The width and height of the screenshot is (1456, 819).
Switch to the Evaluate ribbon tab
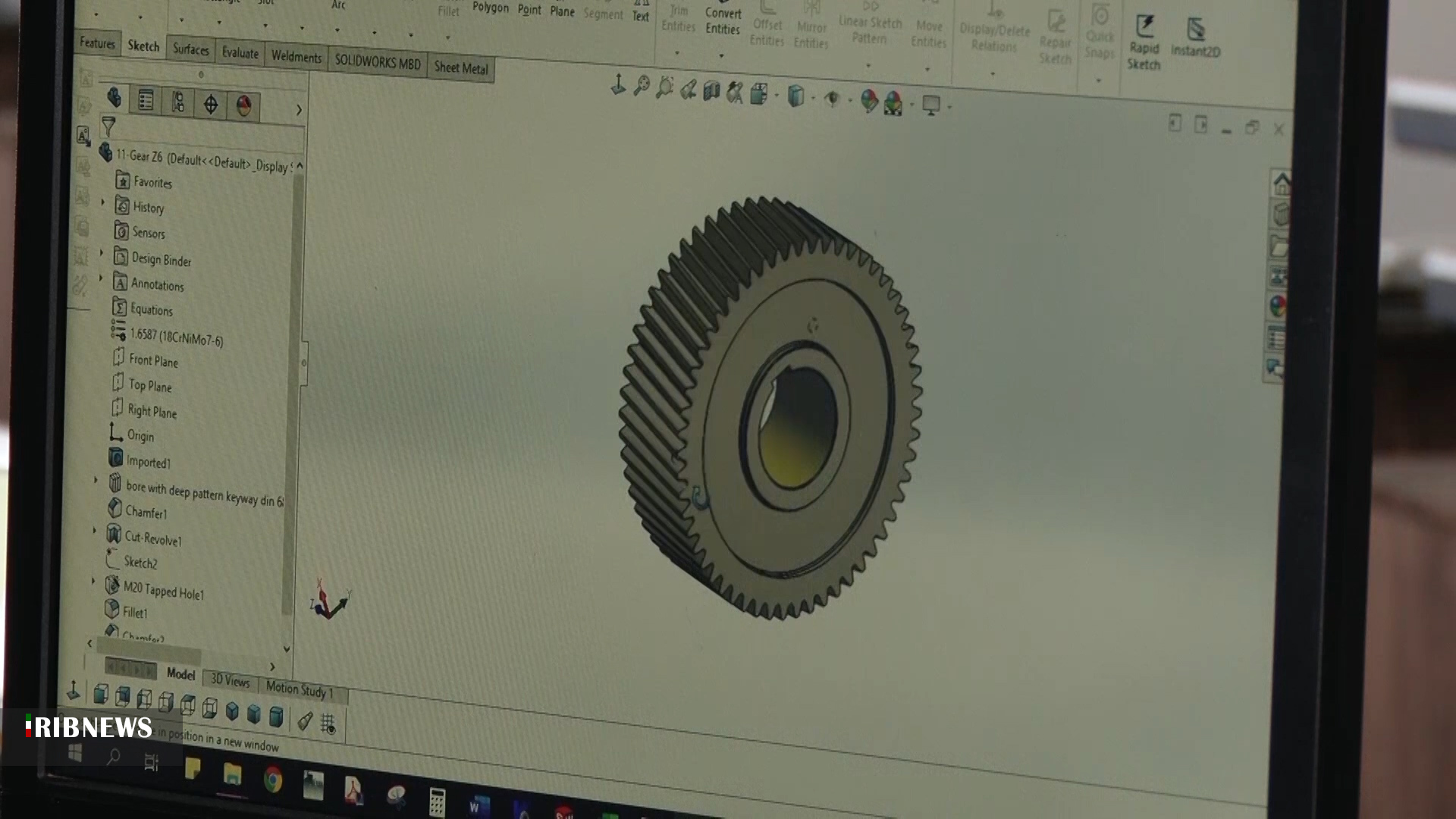[240, 53]
